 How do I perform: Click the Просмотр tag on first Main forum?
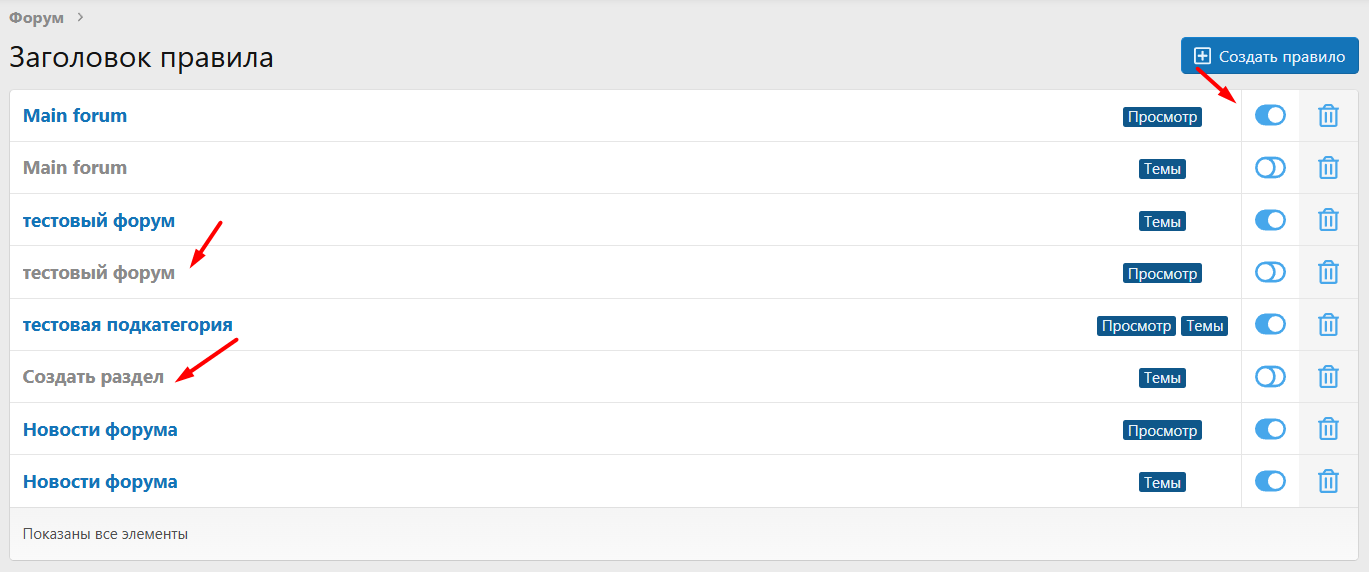[1162, 117]
